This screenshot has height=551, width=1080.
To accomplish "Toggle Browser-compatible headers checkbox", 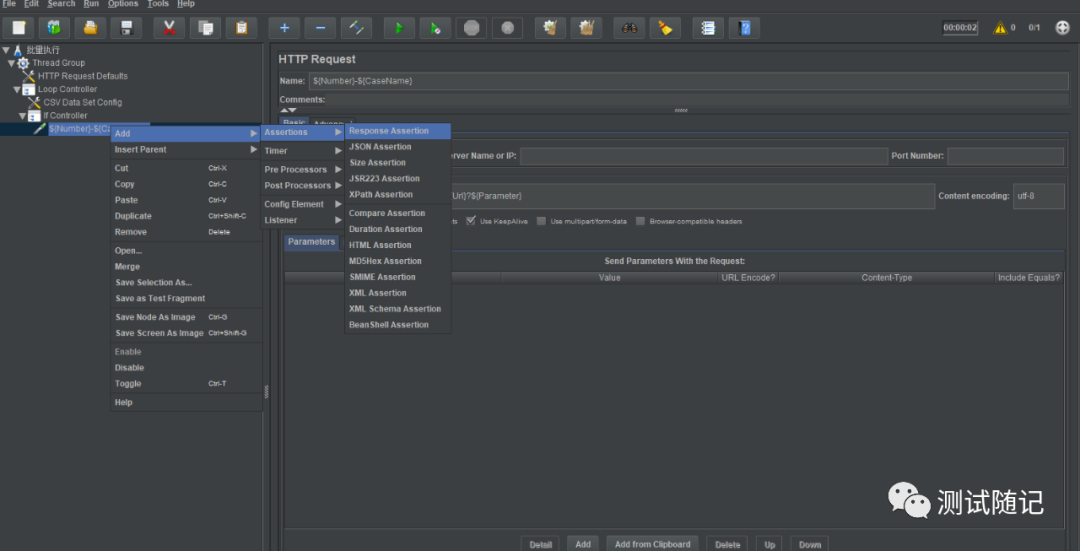I will pyautogui.click(x=641, y=221).
